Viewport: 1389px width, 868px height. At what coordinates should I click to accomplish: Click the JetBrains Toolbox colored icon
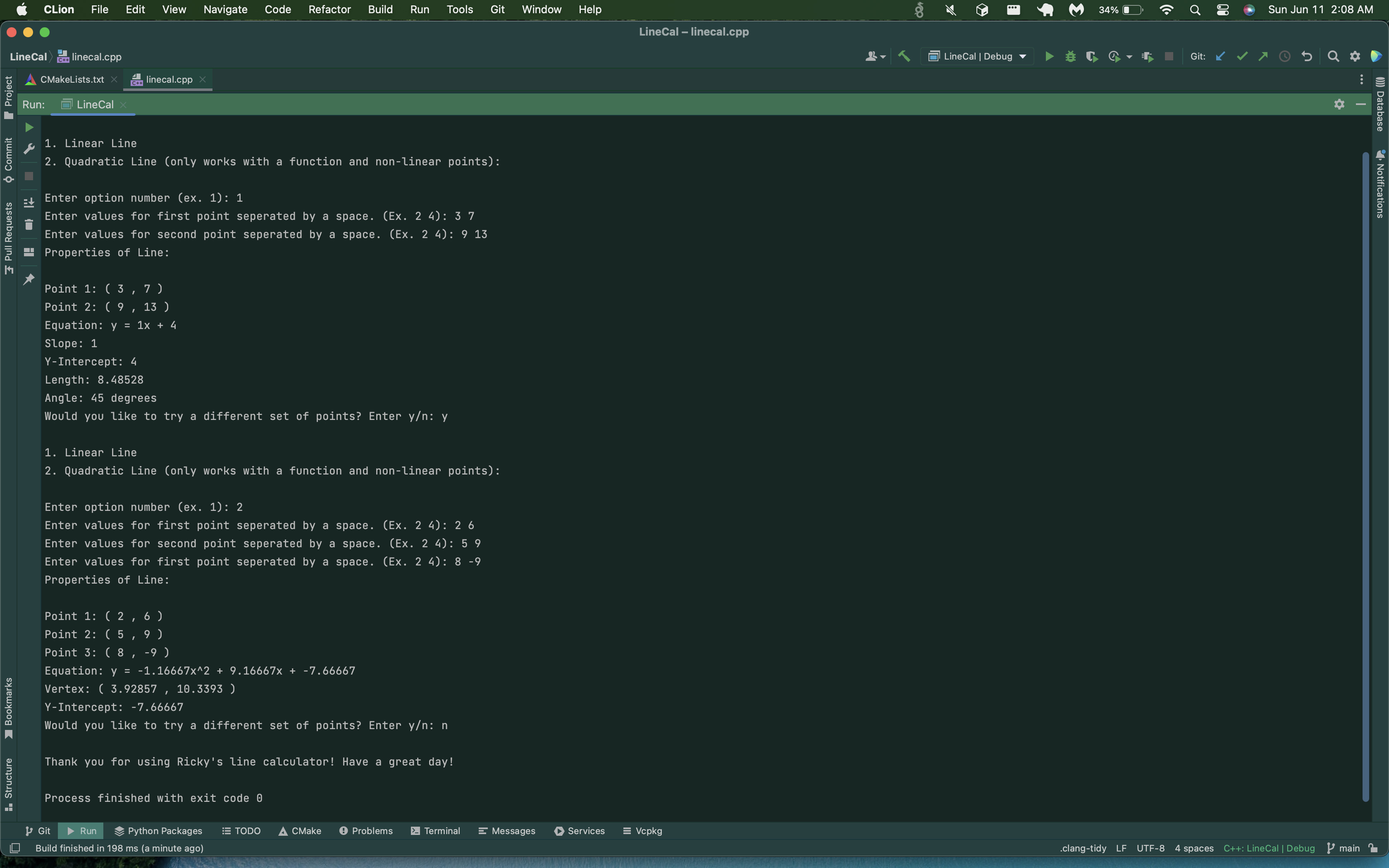[x=1376, y=56]
